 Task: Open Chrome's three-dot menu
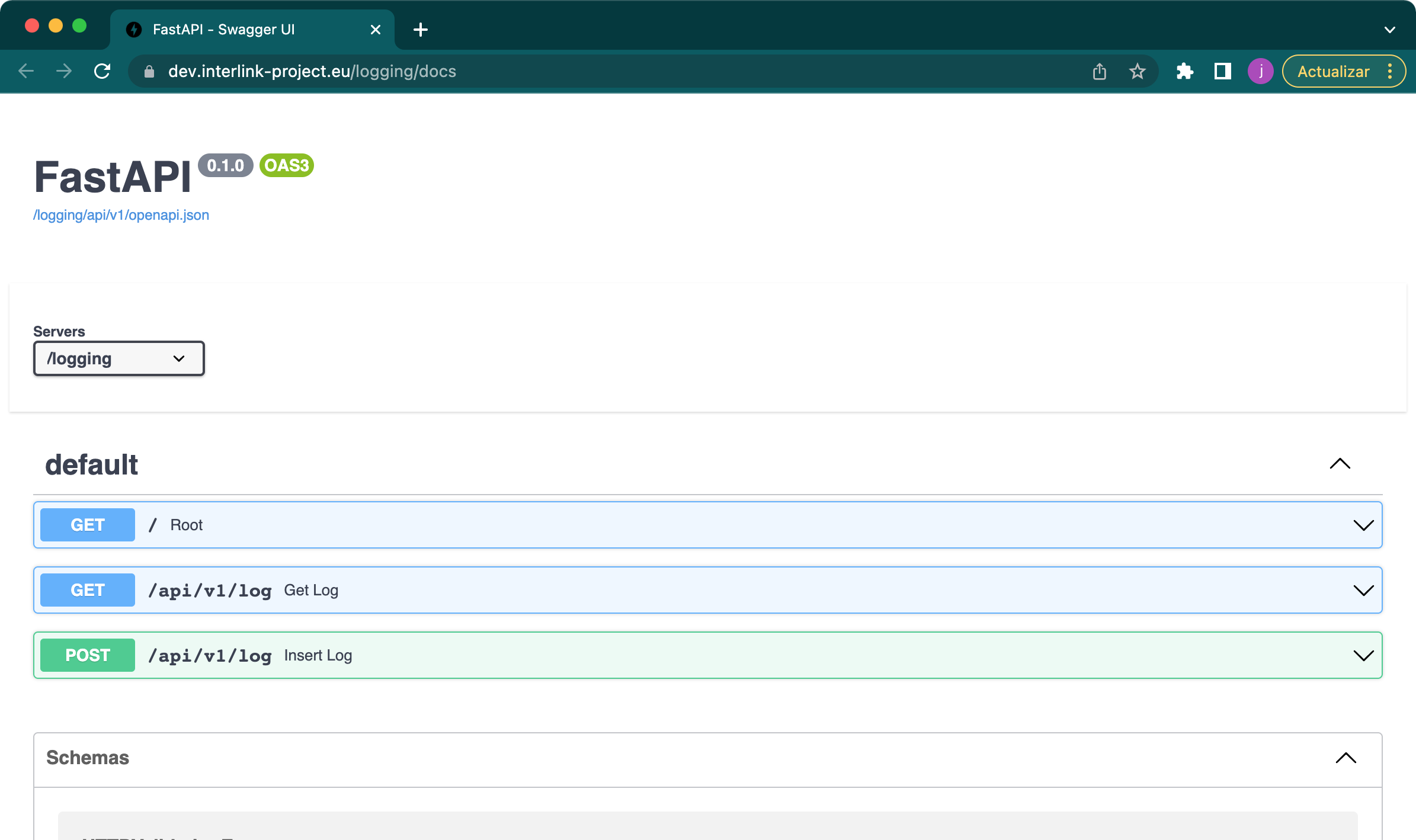click(1390, 72)
